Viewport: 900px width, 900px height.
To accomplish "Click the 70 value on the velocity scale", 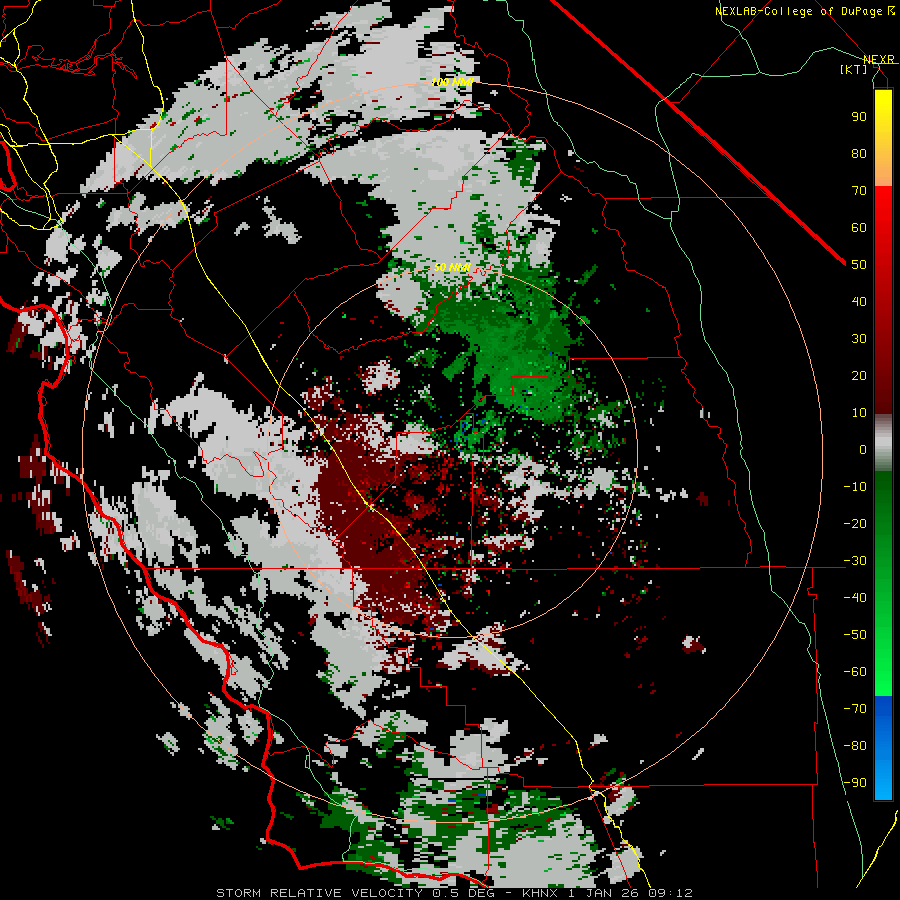I will (x=859, y=191).
